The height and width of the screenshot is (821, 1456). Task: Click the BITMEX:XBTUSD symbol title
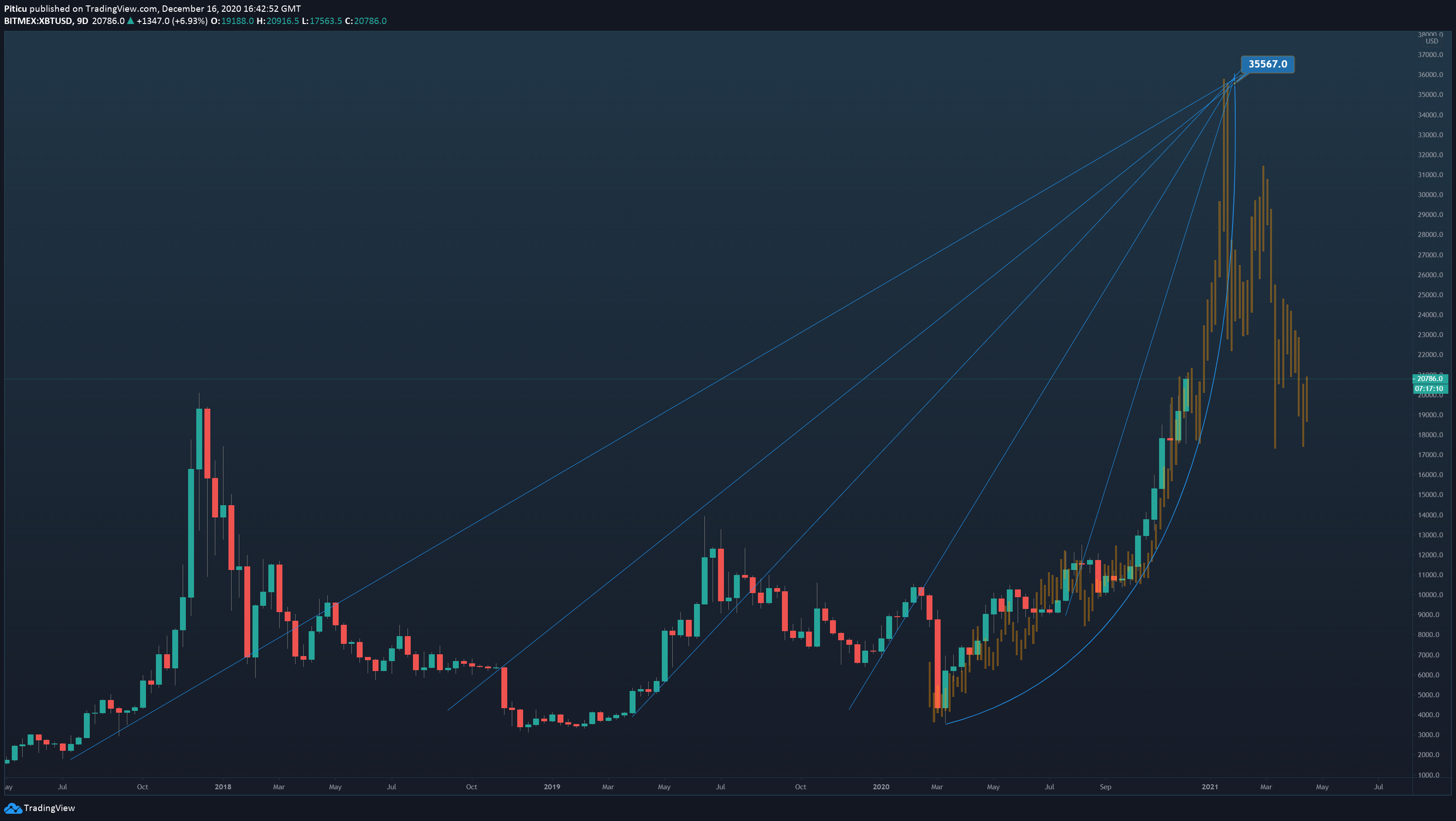click(38, 21)
